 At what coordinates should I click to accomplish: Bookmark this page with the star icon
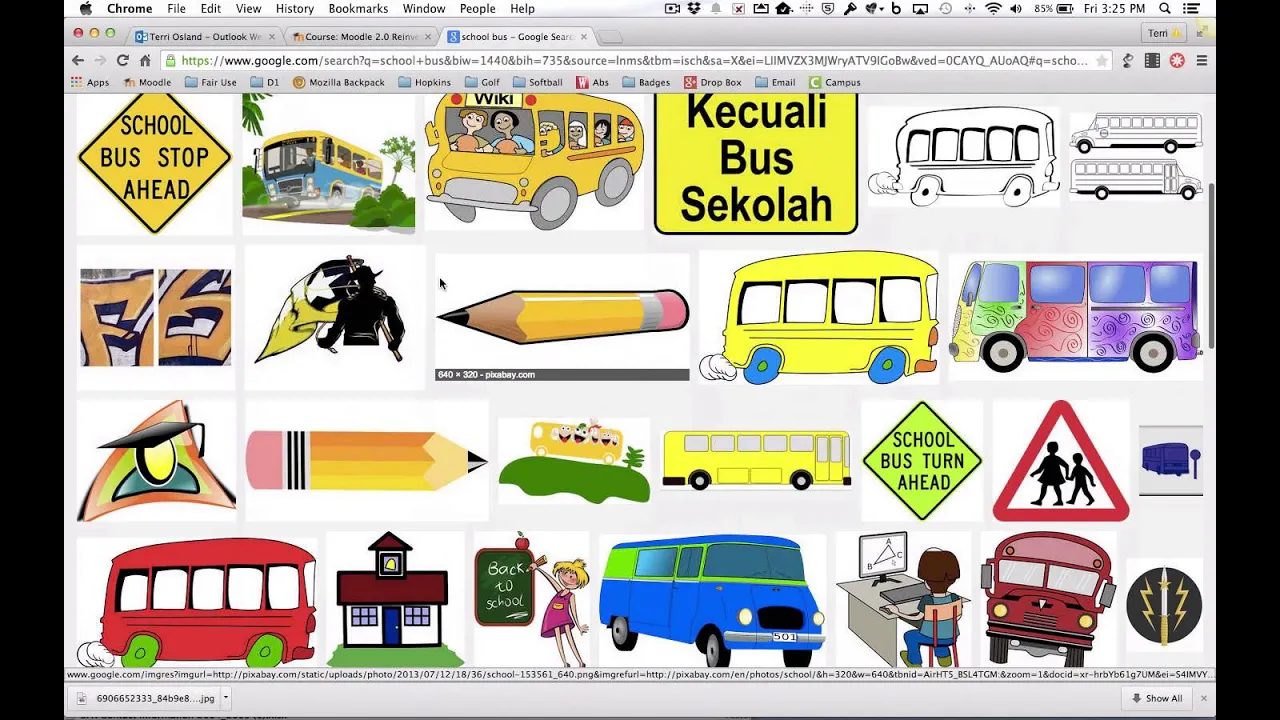1101,60
